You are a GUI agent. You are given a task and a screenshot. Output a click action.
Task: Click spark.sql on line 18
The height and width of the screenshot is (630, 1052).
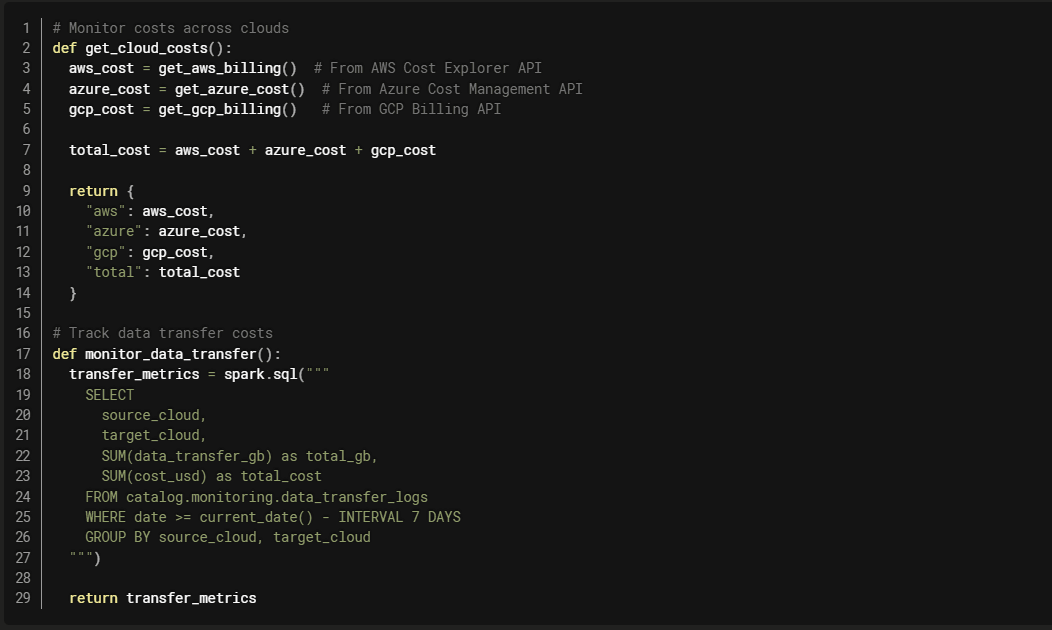260,374
